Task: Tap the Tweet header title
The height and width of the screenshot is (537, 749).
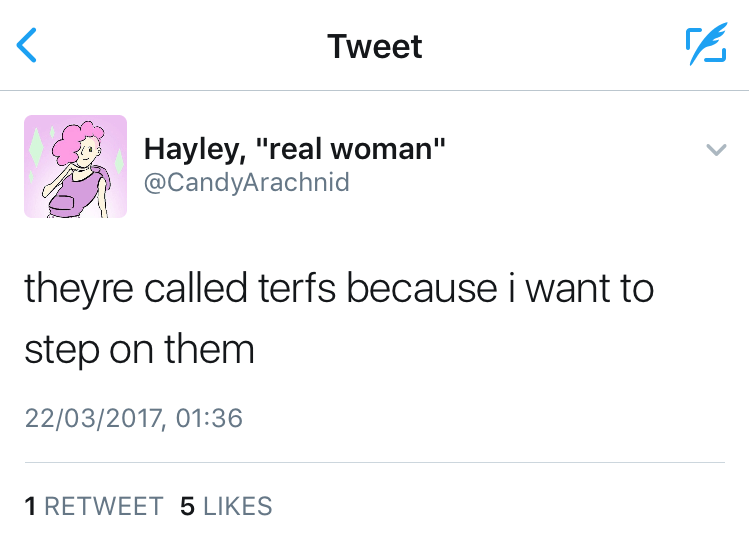Action: (x=375, y=46)
